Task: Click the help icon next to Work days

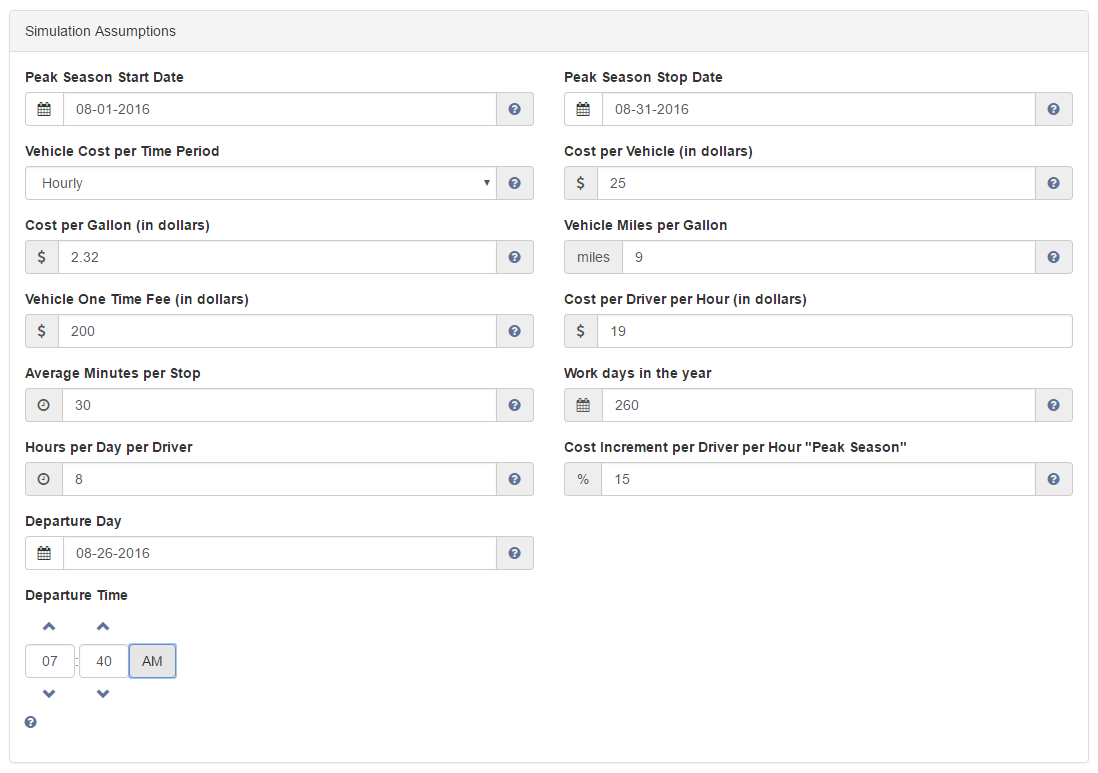Action: [x=1053, y=405]
